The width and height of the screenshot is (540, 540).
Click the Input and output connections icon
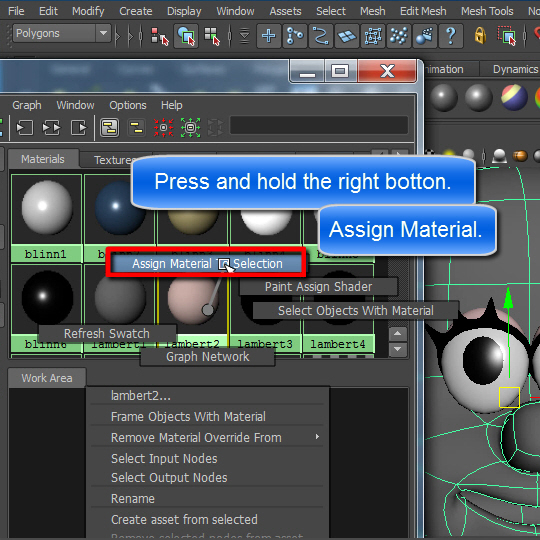click(x=52, y=128)
